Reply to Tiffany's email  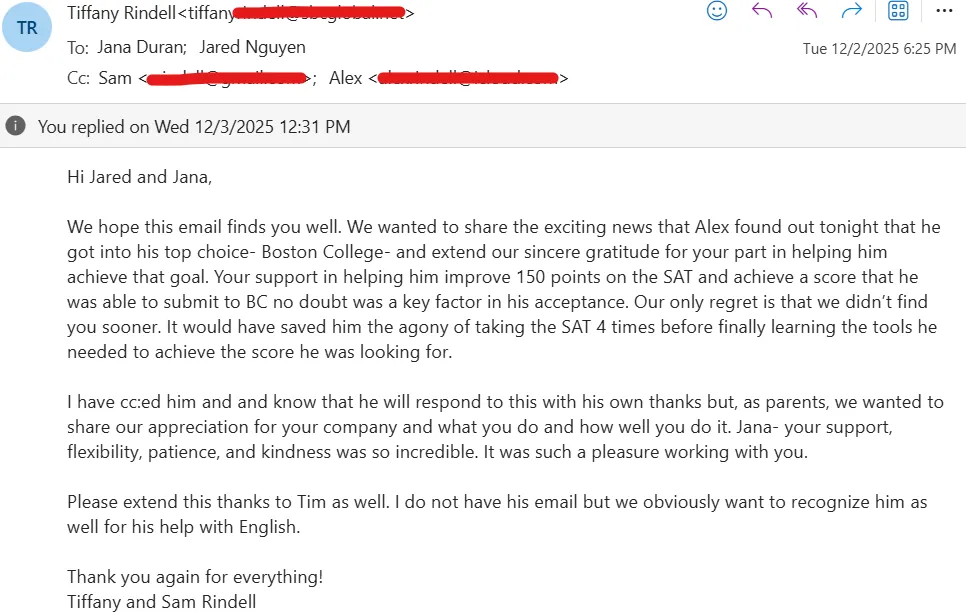point(762,11)
